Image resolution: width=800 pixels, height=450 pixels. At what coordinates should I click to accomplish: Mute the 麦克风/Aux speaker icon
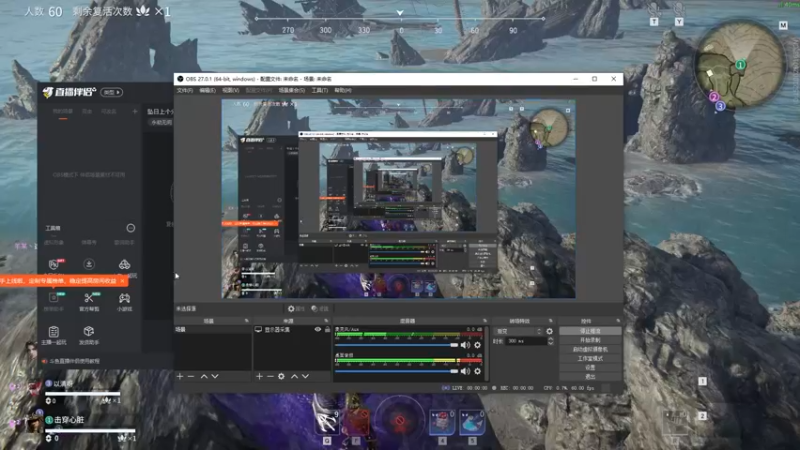[465, 345]
